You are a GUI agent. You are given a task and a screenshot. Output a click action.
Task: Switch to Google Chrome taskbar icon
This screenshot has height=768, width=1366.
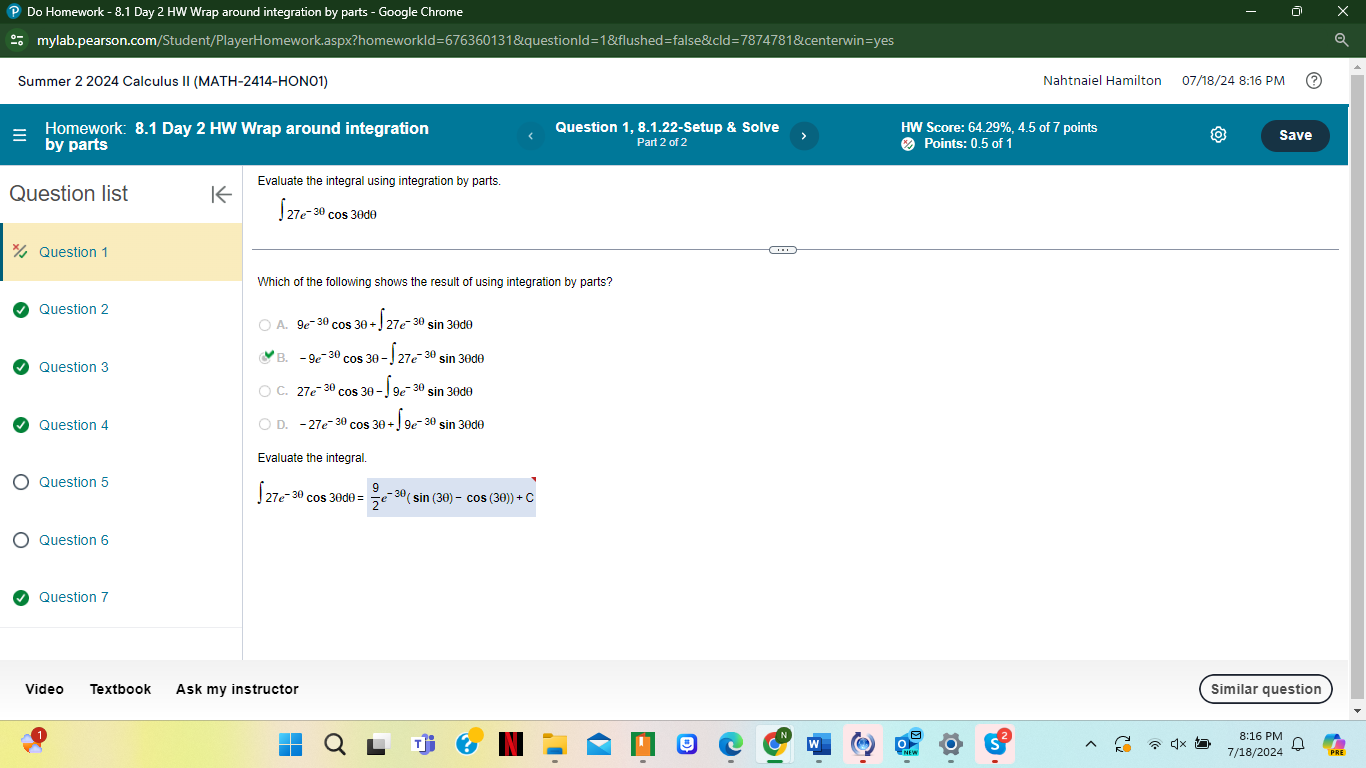click(776, 743)
